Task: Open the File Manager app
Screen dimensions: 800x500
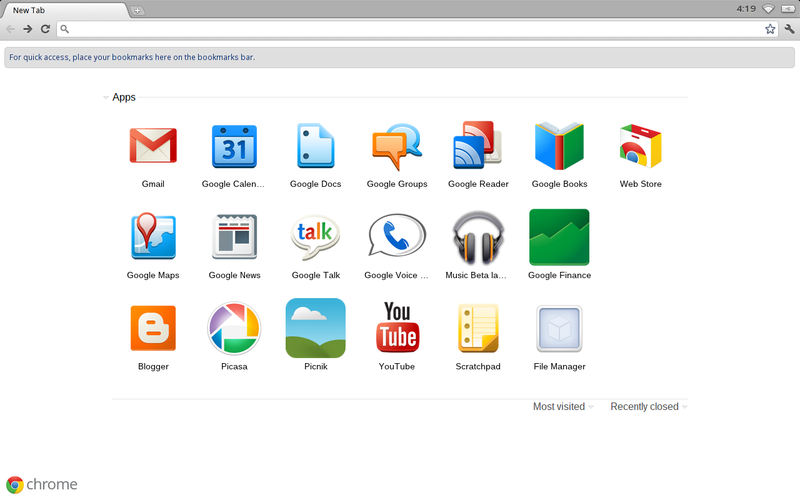Action: (559, 329)
